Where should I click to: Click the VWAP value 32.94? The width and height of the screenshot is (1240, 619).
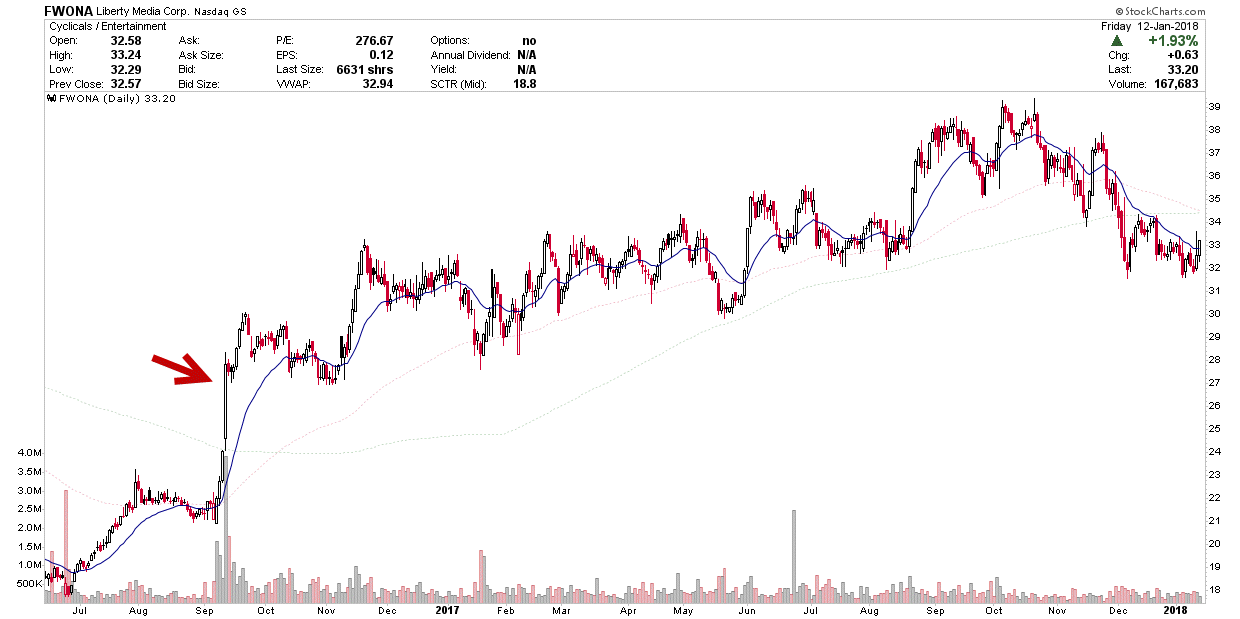point(379,84)
